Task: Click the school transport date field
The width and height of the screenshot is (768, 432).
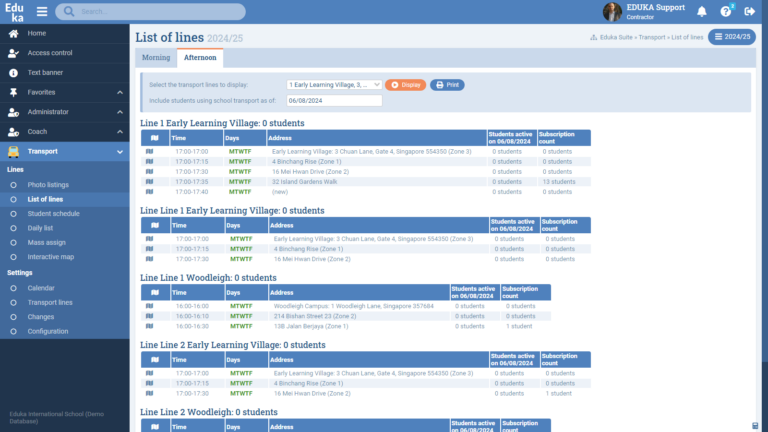Action: pos(333,101)
